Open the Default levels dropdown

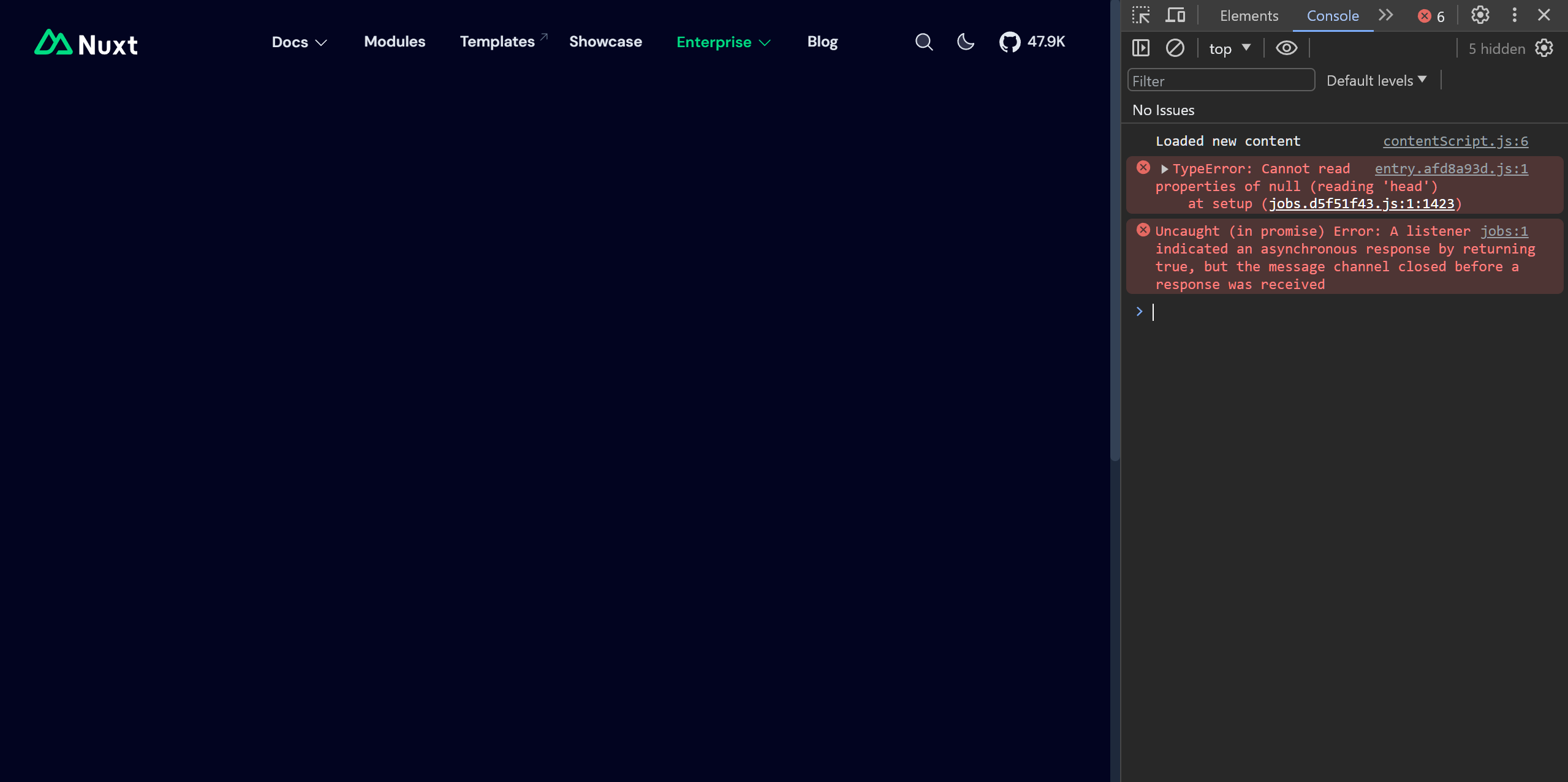click(1376, 80)
